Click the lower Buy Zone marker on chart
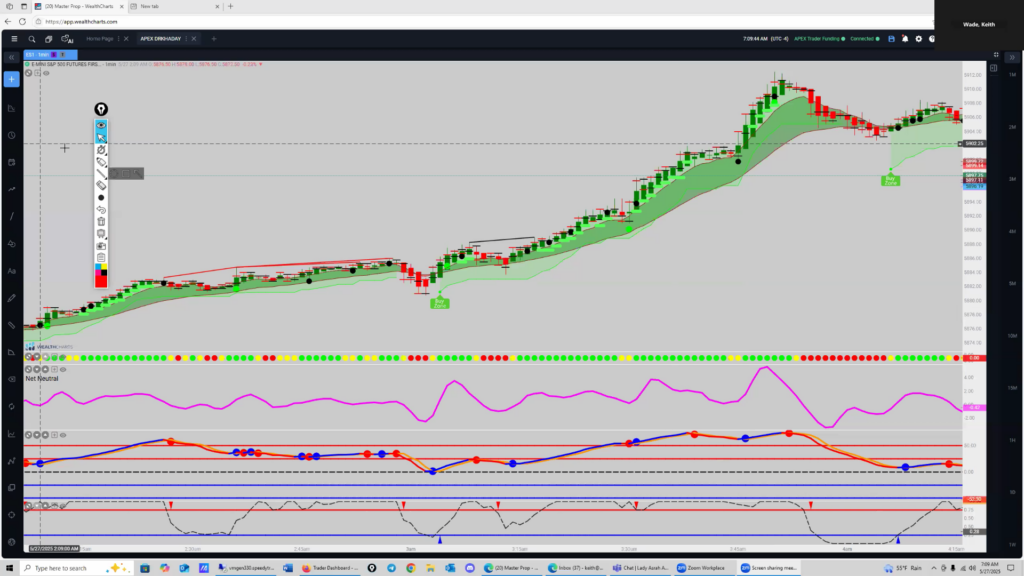 440,303
